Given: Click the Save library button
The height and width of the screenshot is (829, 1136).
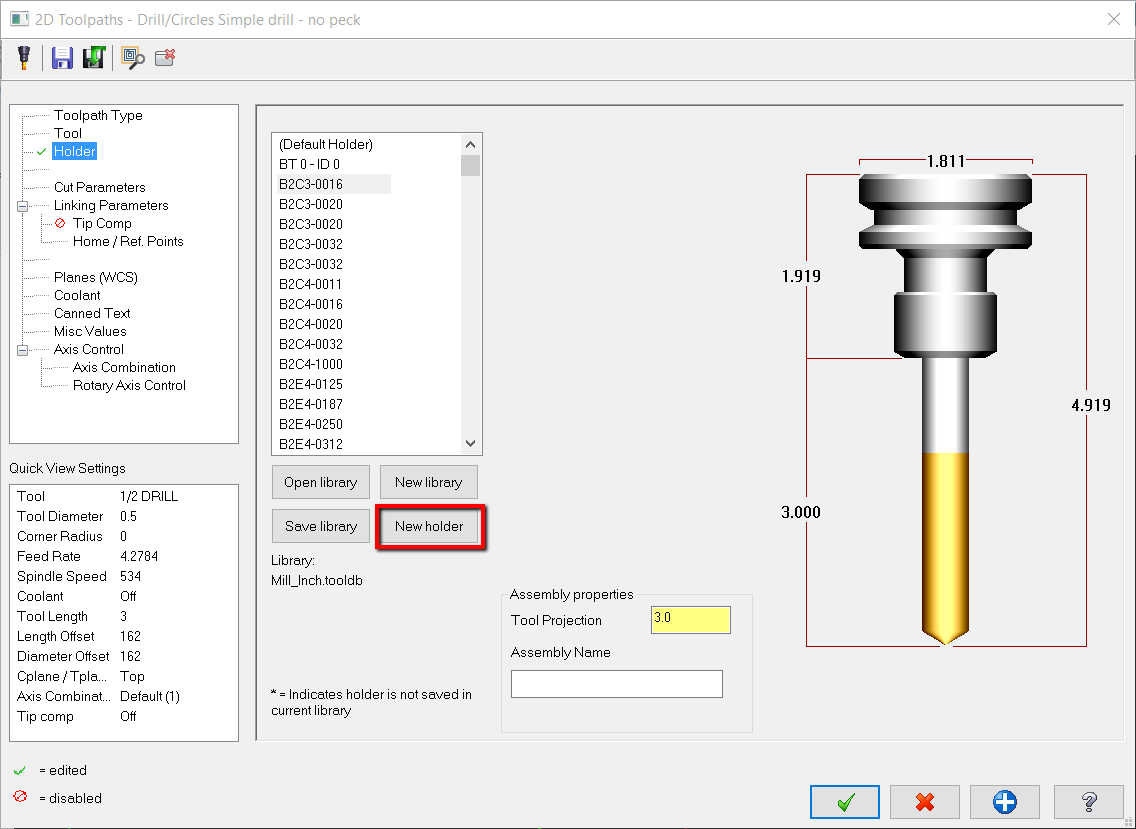Looking at the screenshot, I should 320,527.
